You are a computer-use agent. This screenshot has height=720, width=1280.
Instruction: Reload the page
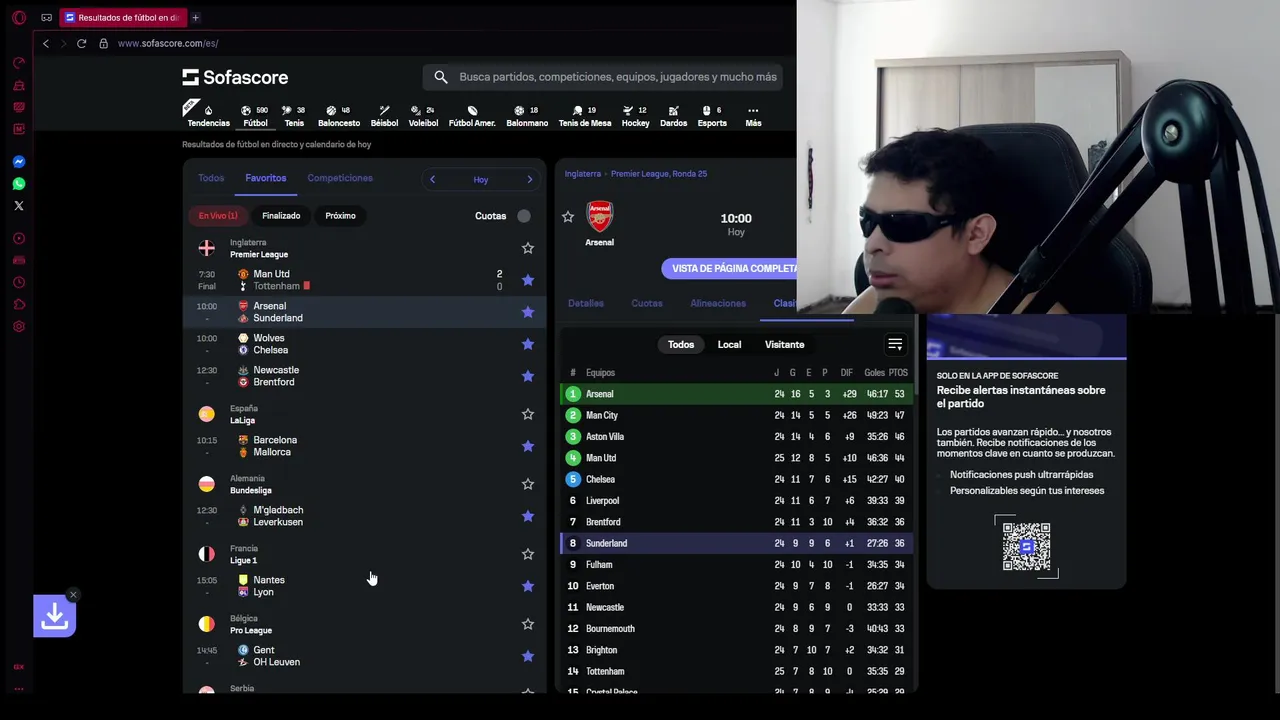81,43
